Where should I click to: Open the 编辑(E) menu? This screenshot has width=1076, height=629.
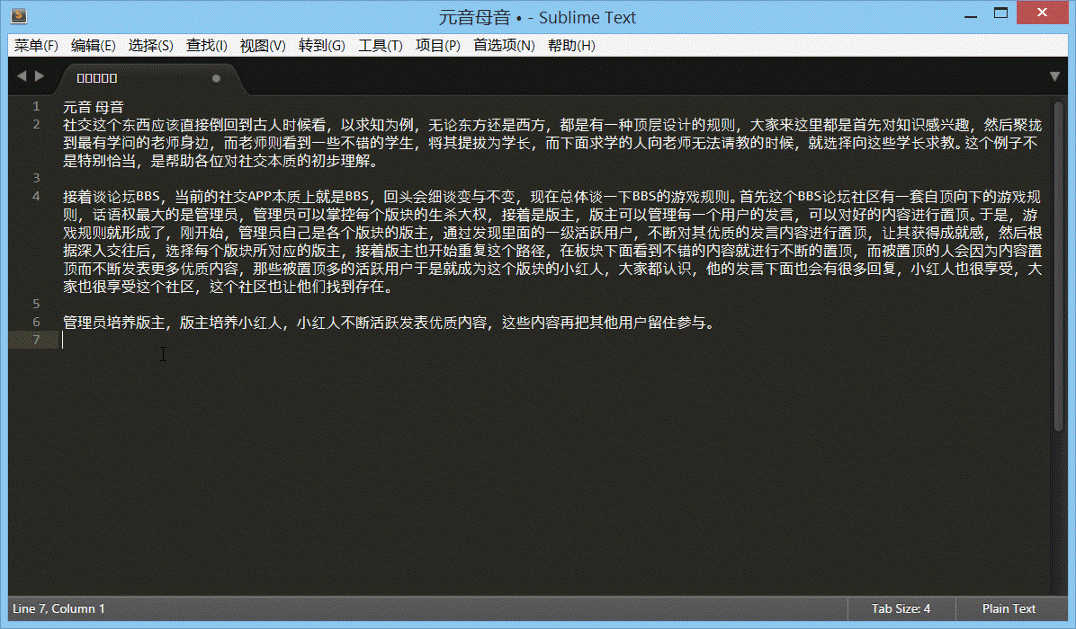(93, 45)
